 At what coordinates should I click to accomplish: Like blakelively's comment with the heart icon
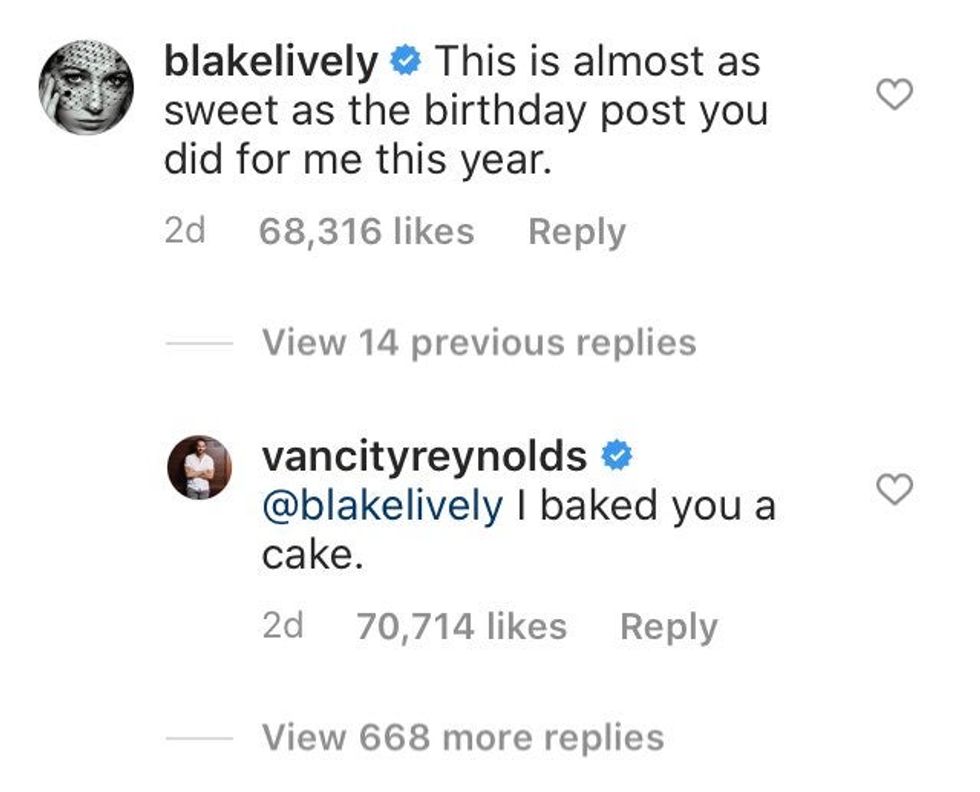[x=894, y=95]
